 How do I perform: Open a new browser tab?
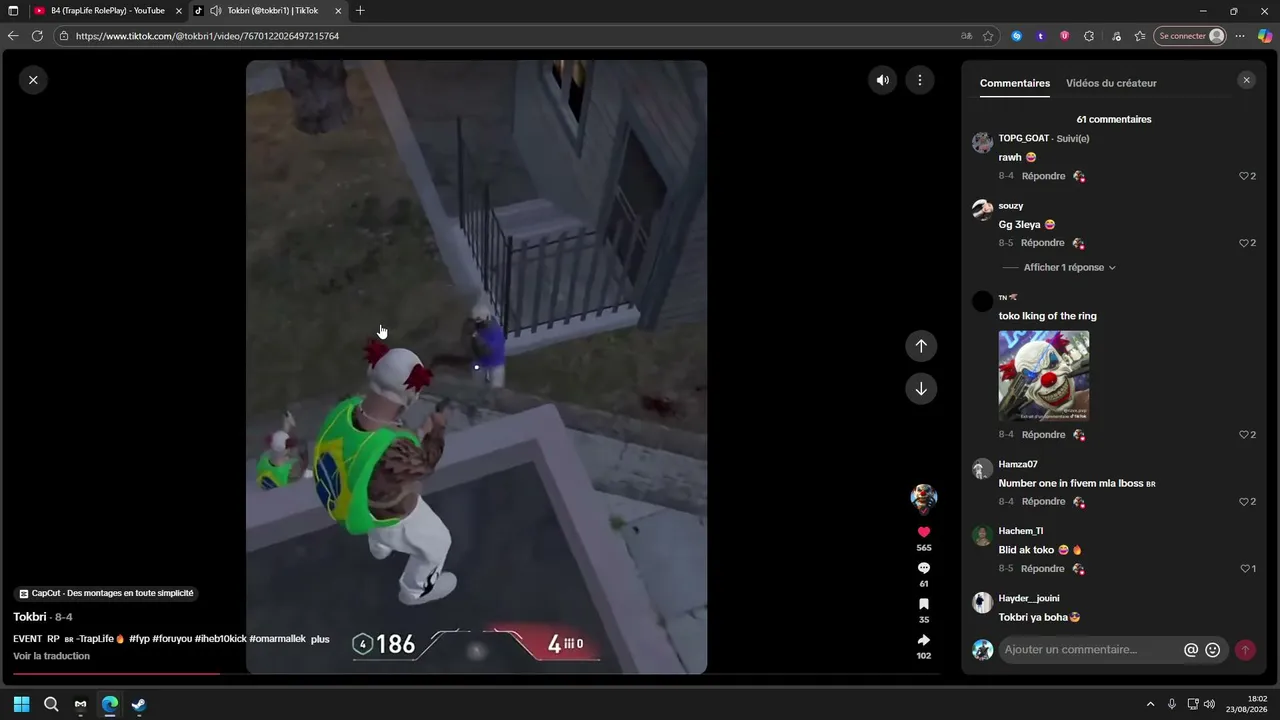click(x=360, y=11)
